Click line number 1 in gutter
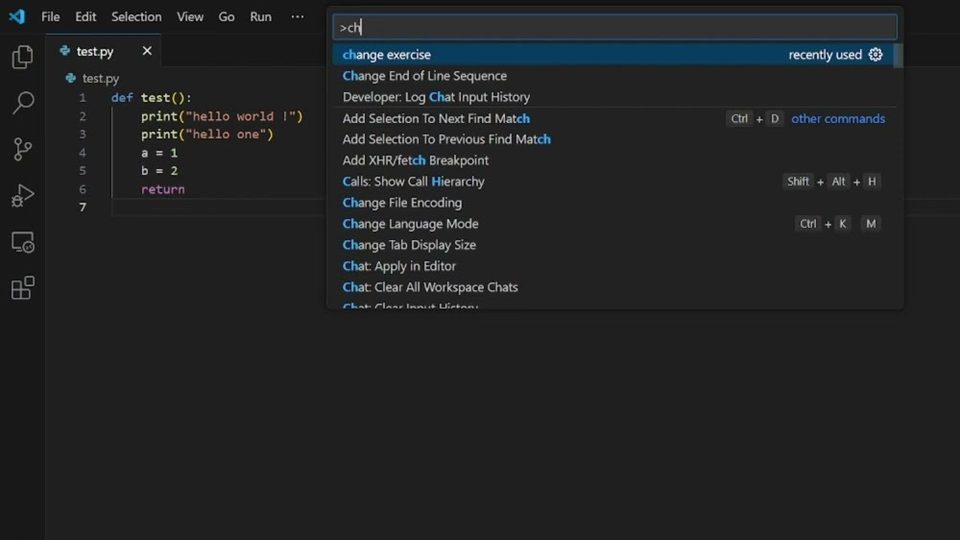960x540 pixels. tap(83, 98)
